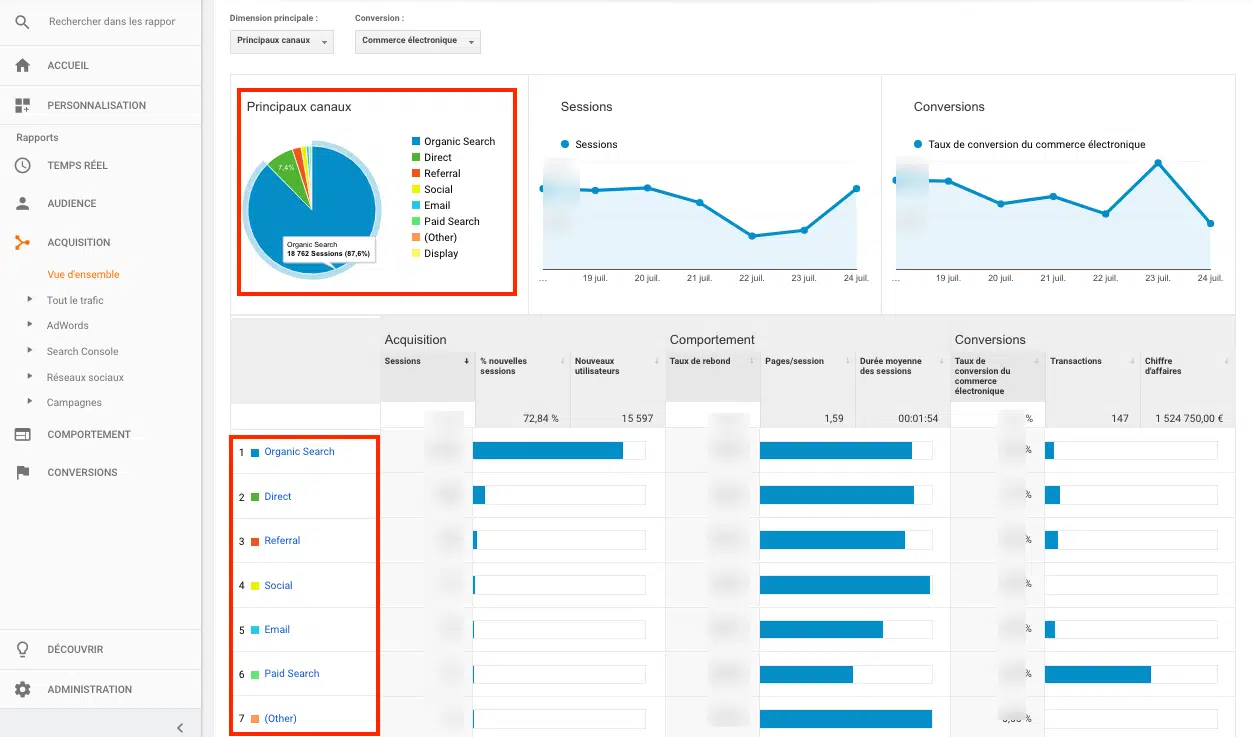Click the green Direct legend swatch
Viewport: 1252px width, 737px height.
tap(416, 158)
